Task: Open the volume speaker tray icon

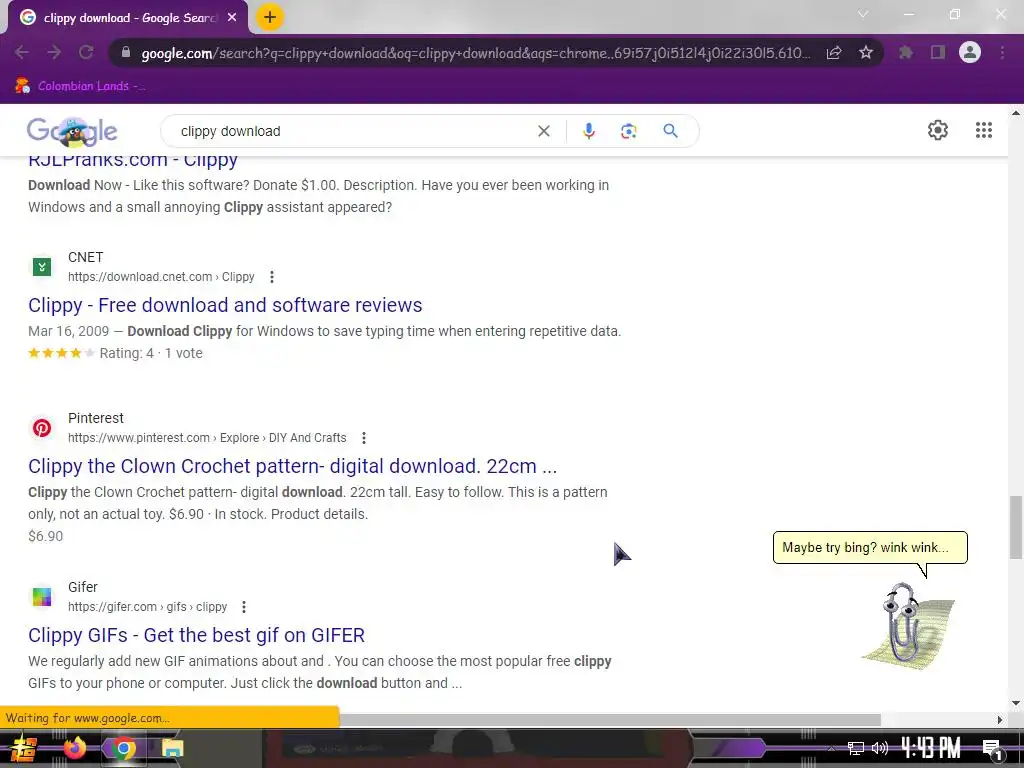Action: coord(880,748)
